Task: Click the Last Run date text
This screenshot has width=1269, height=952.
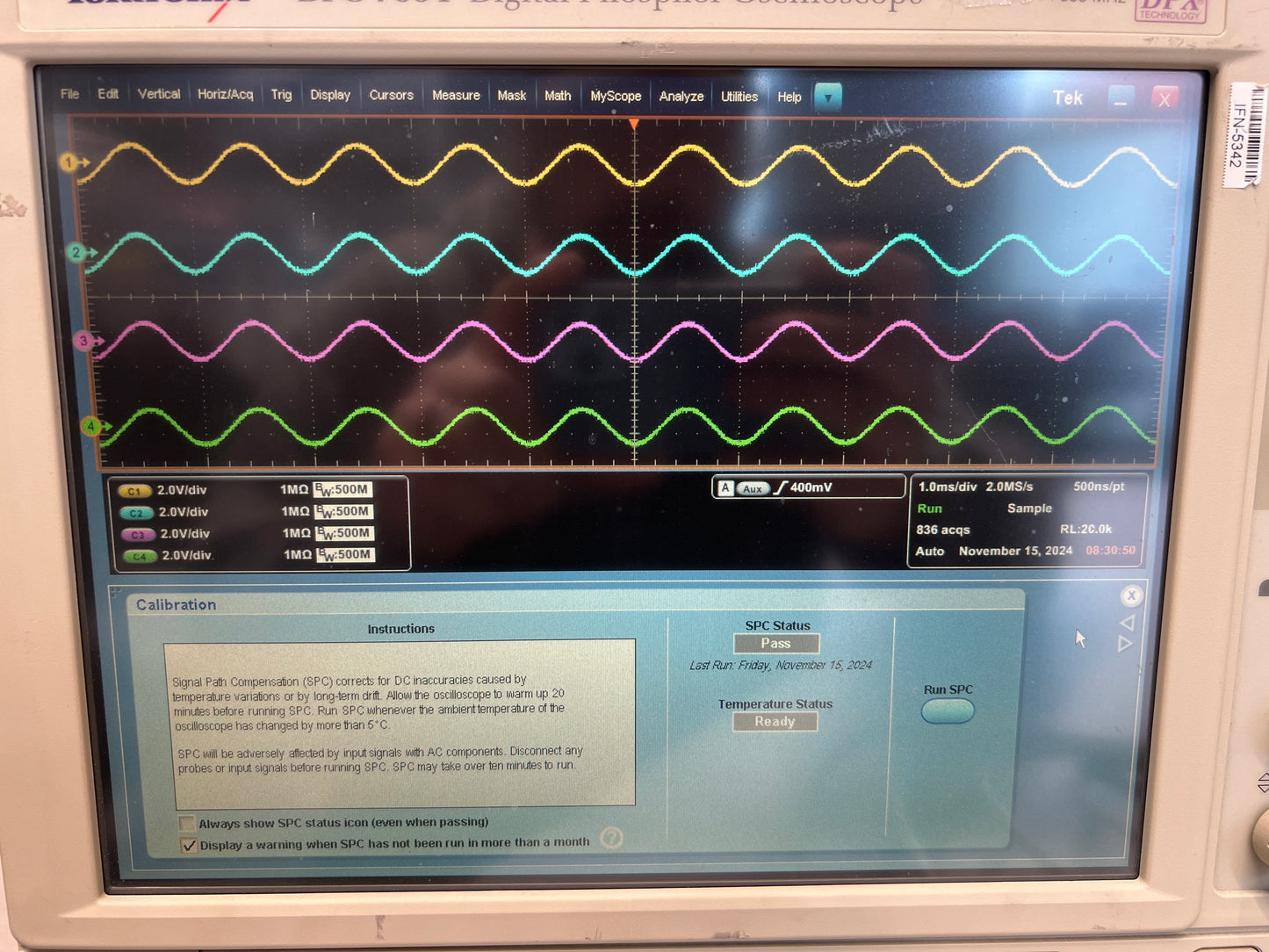Action: pyautogui.click(x=781, y=666)
